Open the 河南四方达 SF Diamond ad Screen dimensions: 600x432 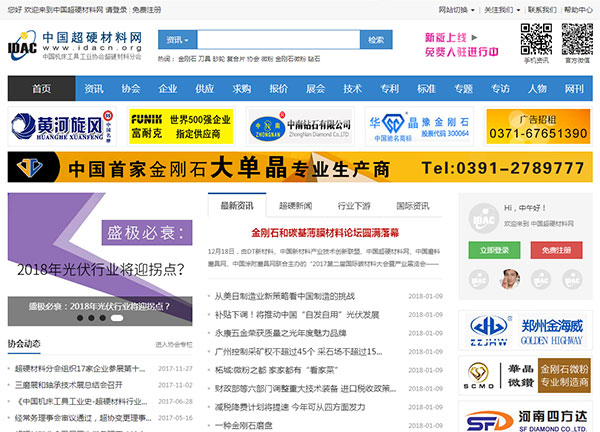coord(525,417)
